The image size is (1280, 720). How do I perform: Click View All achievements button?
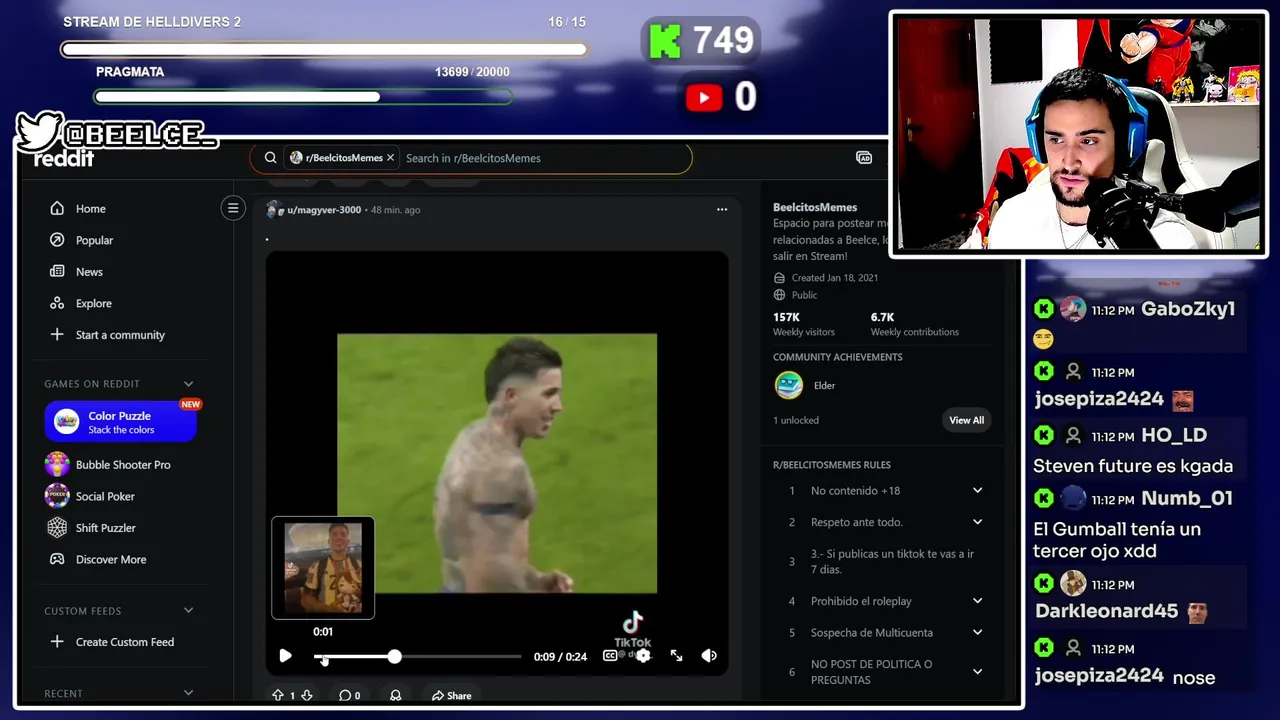[x=966, y=420]
